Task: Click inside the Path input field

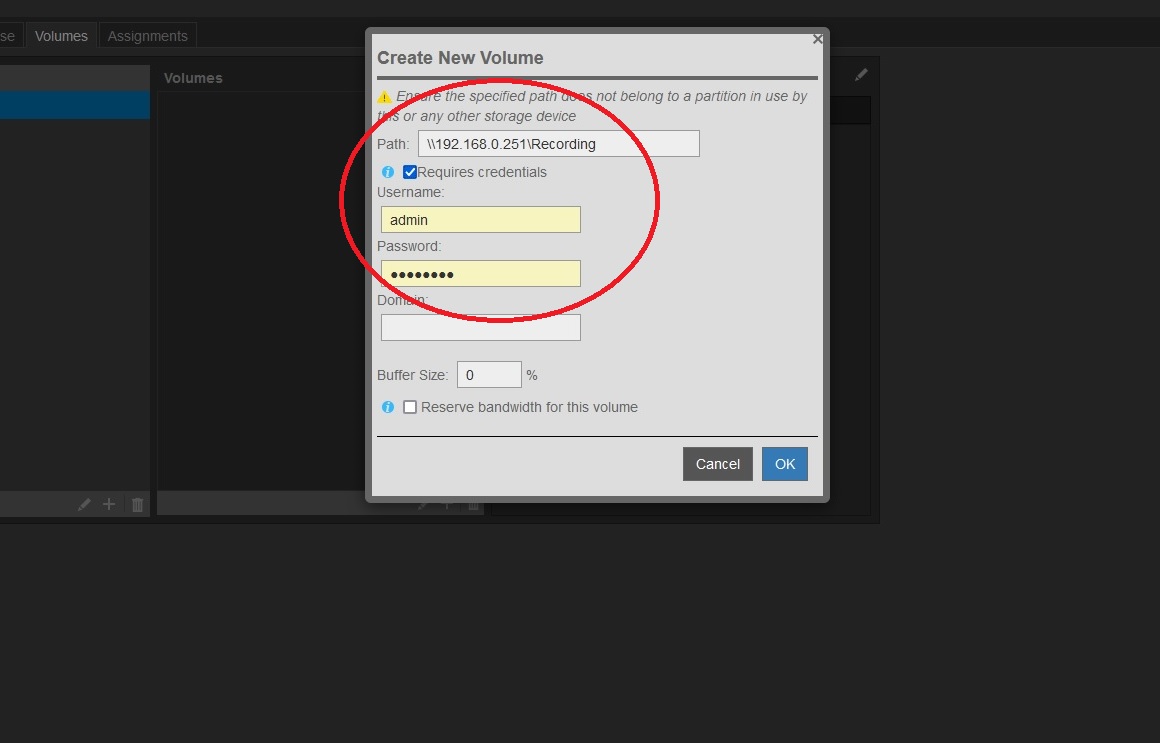Action: point(558,143)
